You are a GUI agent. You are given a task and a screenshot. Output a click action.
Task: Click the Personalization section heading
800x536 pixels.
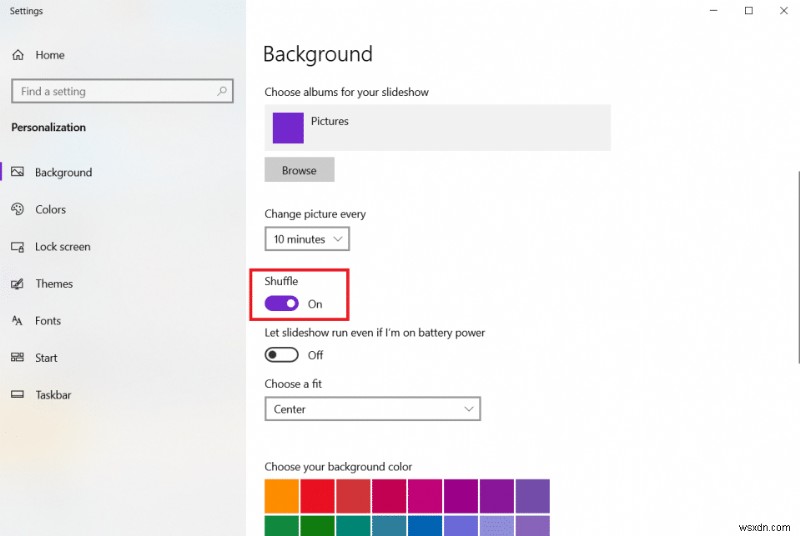point(48,127)
